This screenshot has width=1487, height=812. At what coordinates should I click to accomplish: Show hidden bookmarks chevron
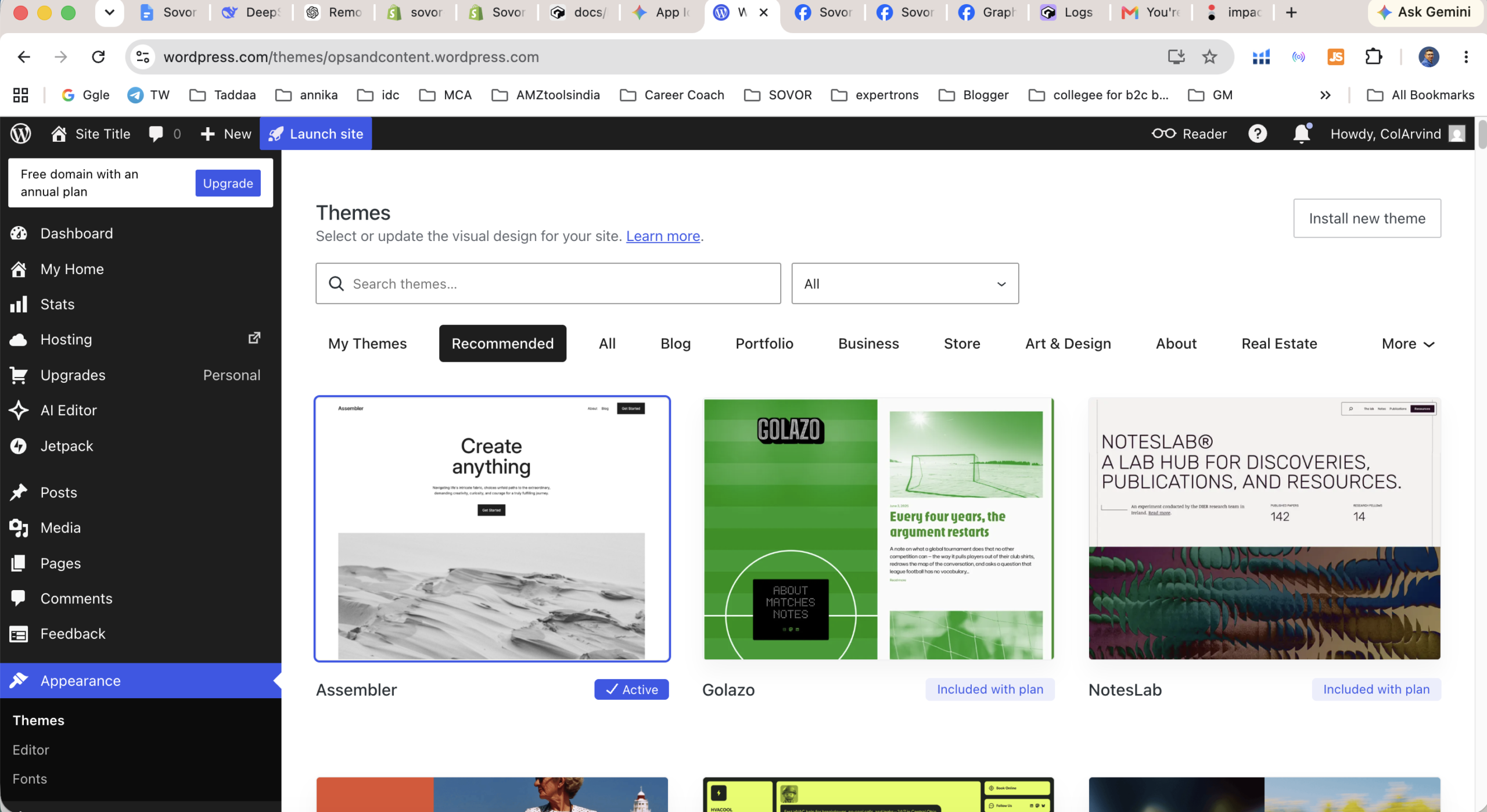(x=1325, y=95)
